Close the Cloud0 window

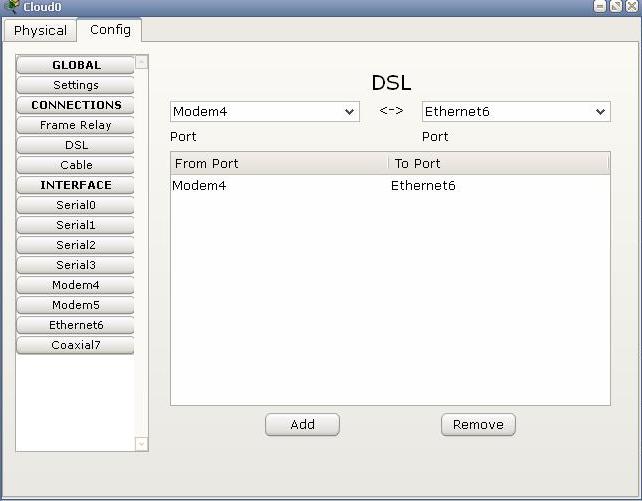tap(632, 6)
